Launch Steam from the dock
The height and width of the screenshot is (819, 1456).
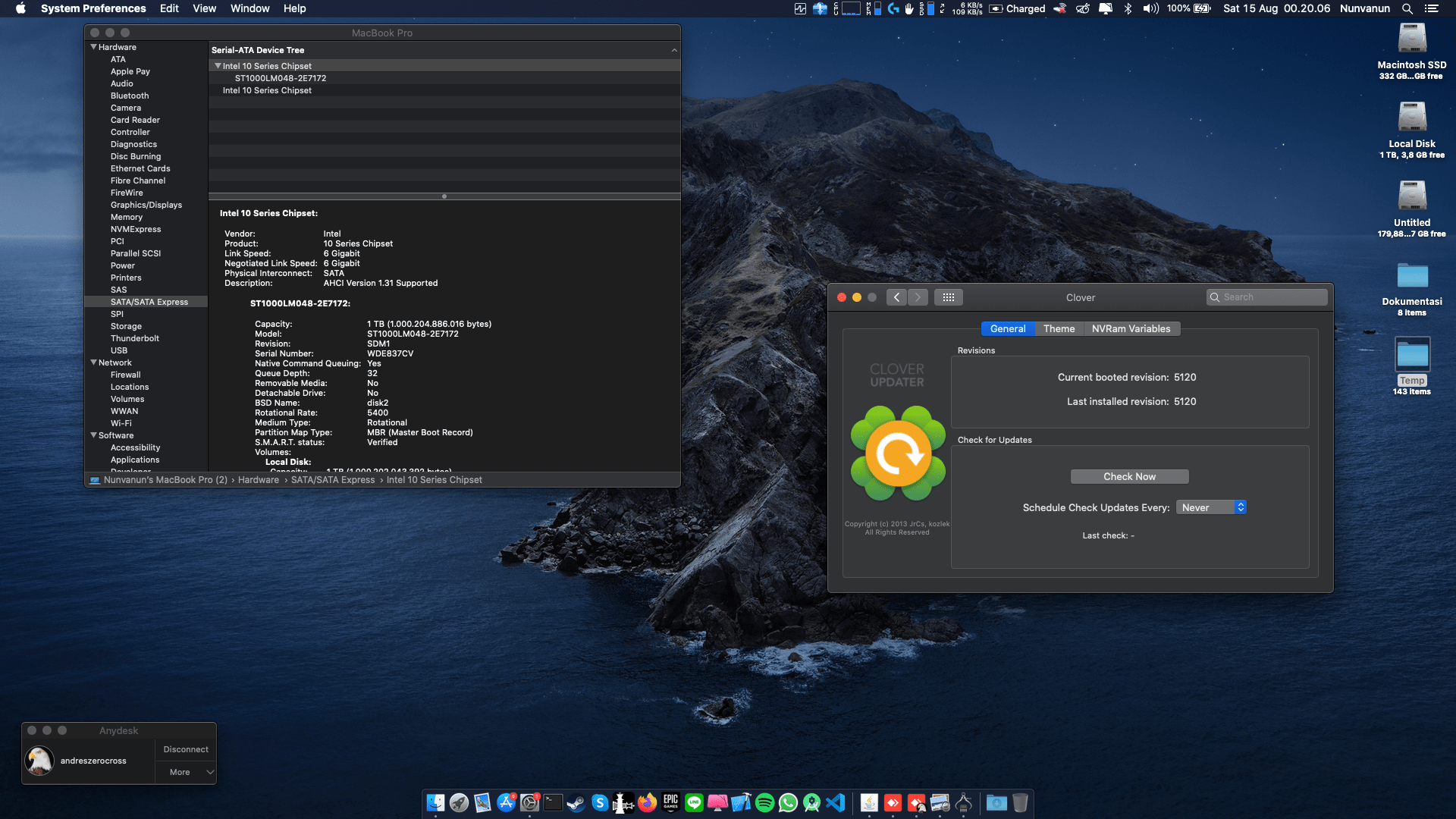pyautogui.click(x=576, y=802)
